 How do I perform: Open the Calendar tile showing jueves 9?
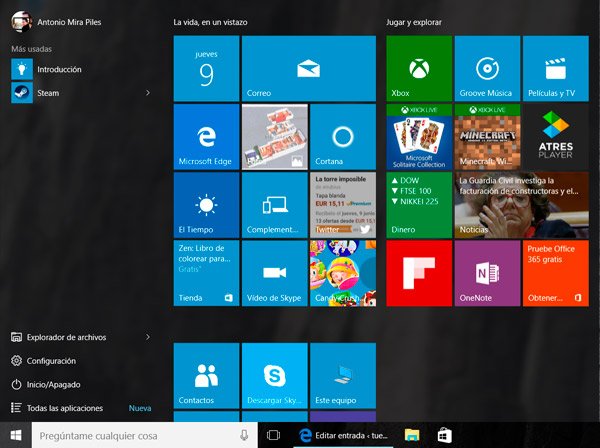206,68
